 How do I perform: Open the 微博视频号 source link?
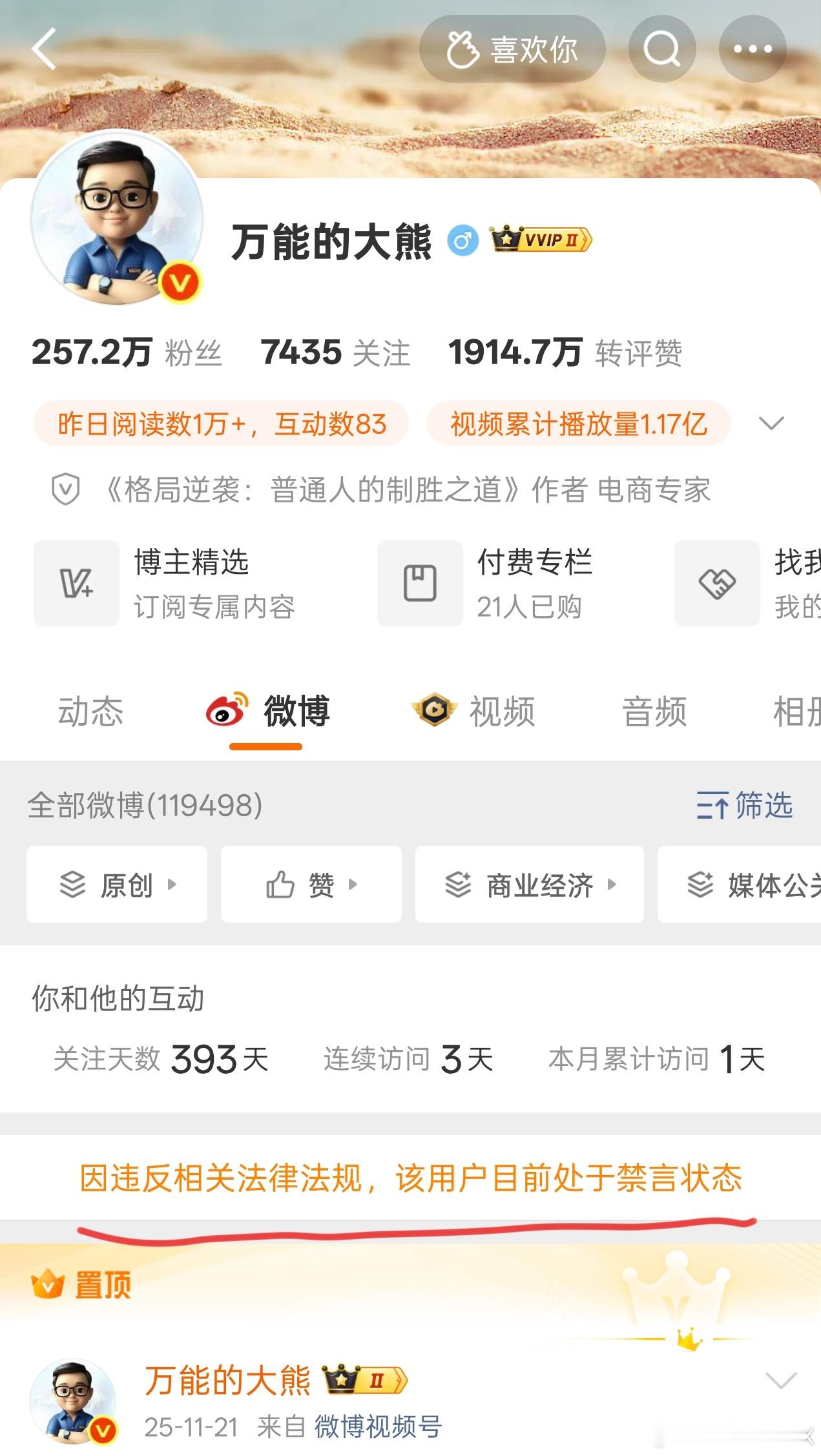378,1427
